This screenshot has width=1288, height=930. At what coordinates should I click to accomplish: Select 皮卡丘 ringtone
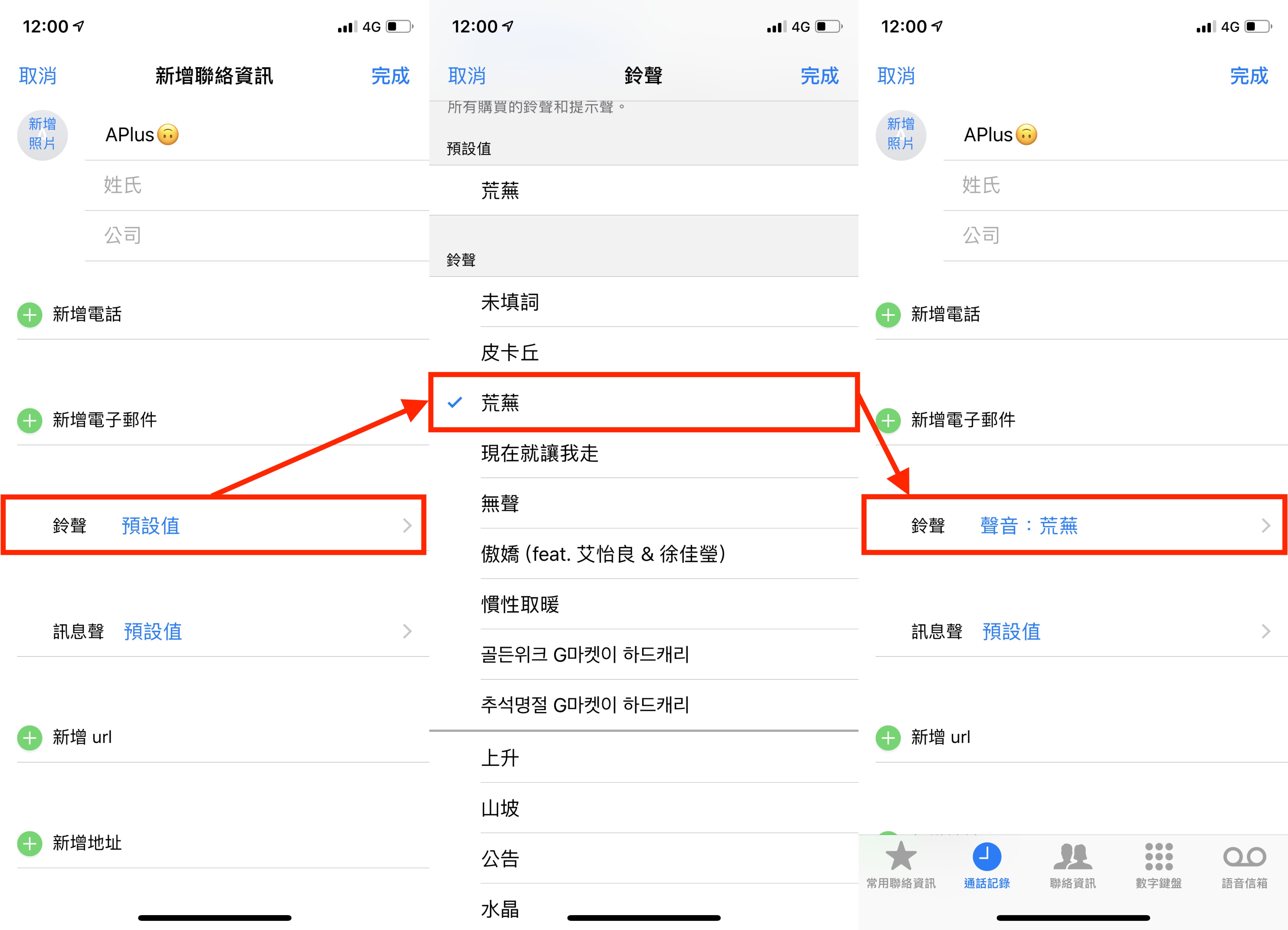point(643,353)
